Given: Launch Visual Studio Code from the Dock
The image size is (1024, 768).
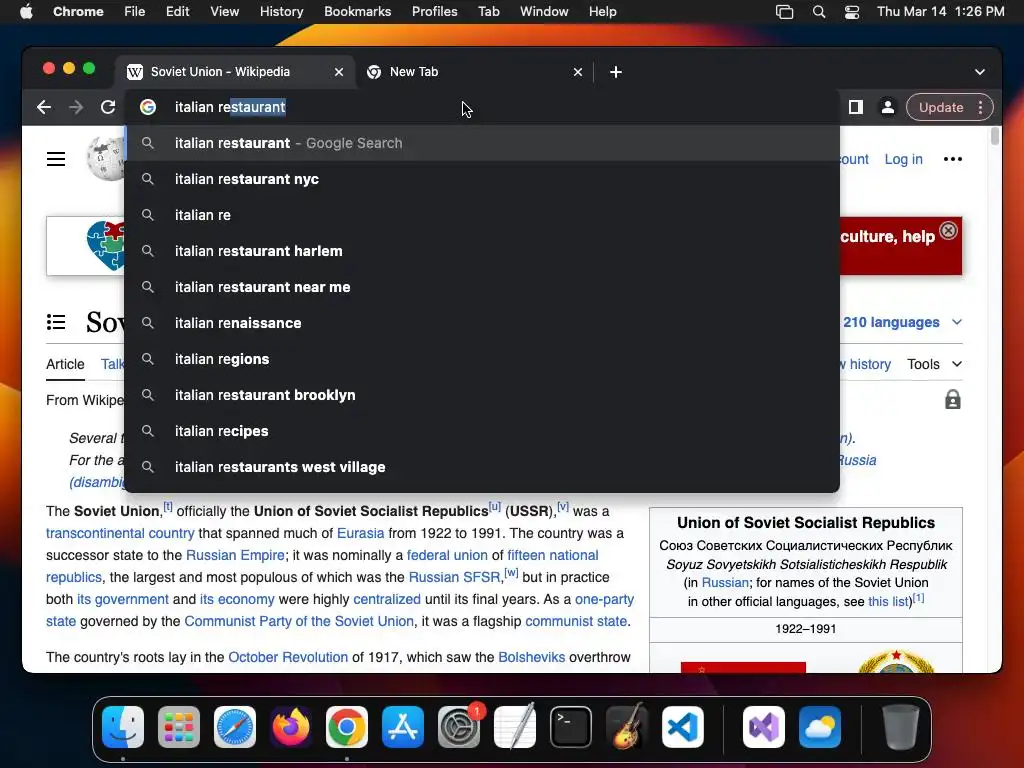Looking at the screenshot, I should pyautogui.click(x=682, y=726).
